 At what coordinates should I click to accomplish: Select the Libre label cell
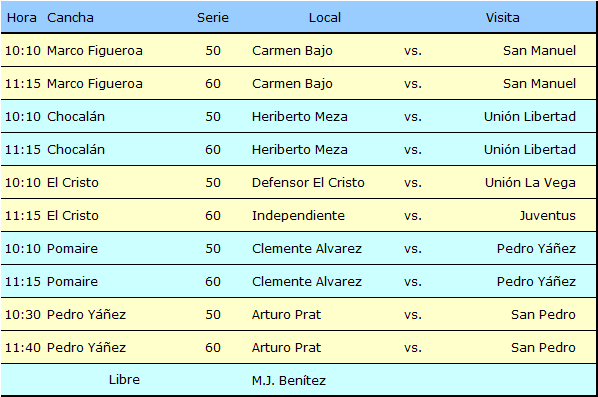124,379
